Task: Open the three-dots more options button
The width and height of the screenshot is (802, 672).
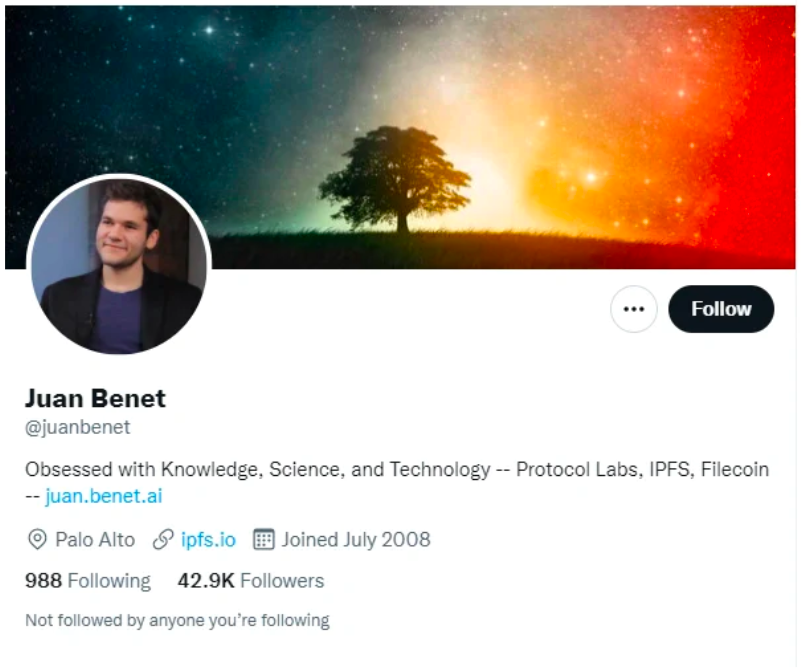Action: 633,309
